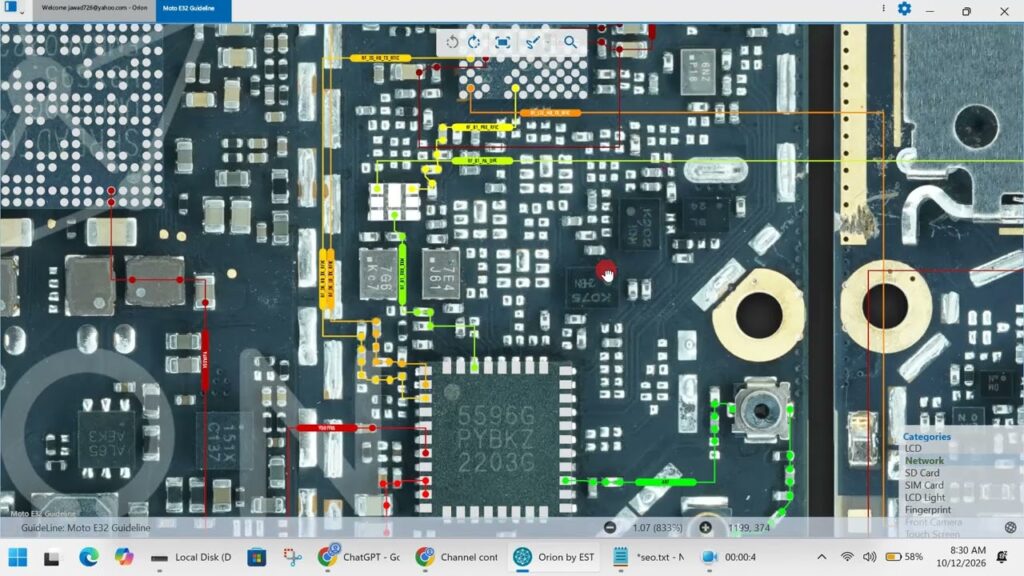Open Snipping Tool from taskbar
The height and width of the screenshot is (576, 1024).
[293, 557]
